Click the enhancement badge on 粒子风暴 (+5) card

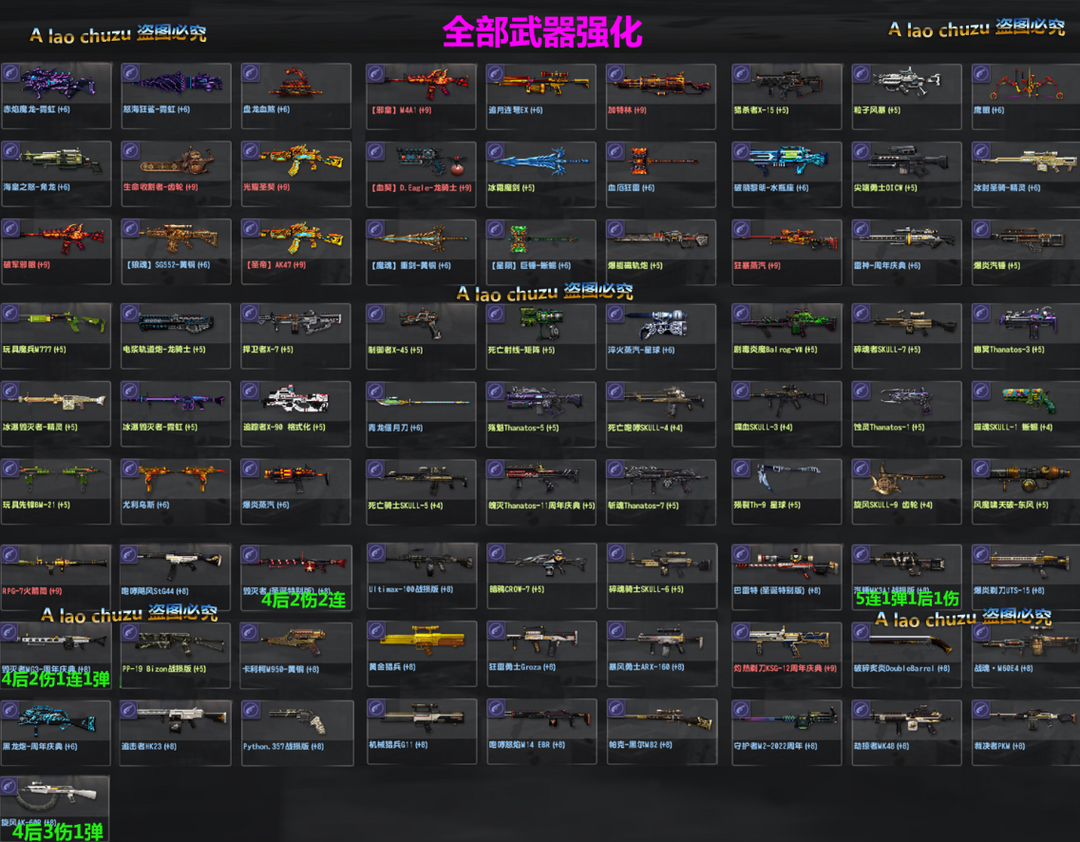tap(862, 74)
